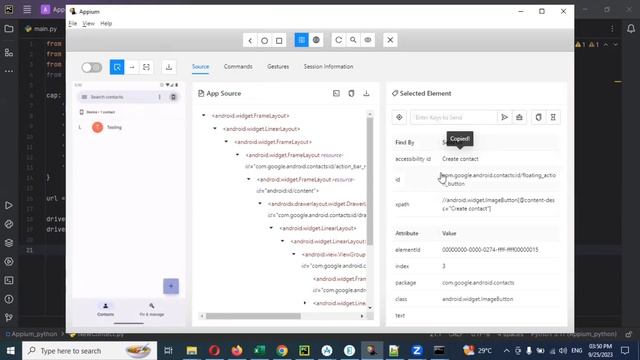Download the App Source as file
This screenshot has width=640, height=360.
tap(366, 93)
